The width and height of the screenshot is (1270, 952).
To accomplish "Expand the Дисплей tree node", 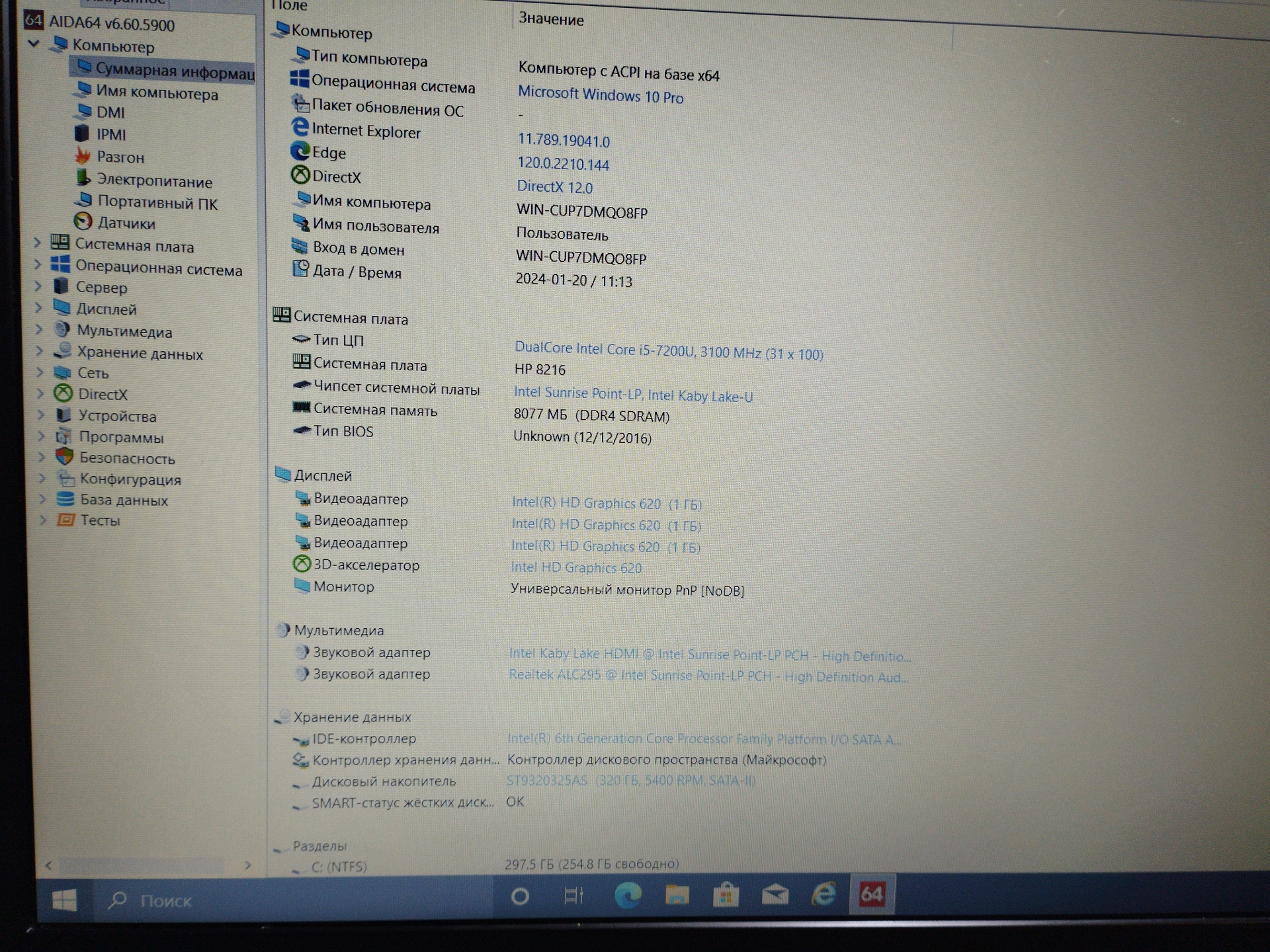I will click(38, 308).
